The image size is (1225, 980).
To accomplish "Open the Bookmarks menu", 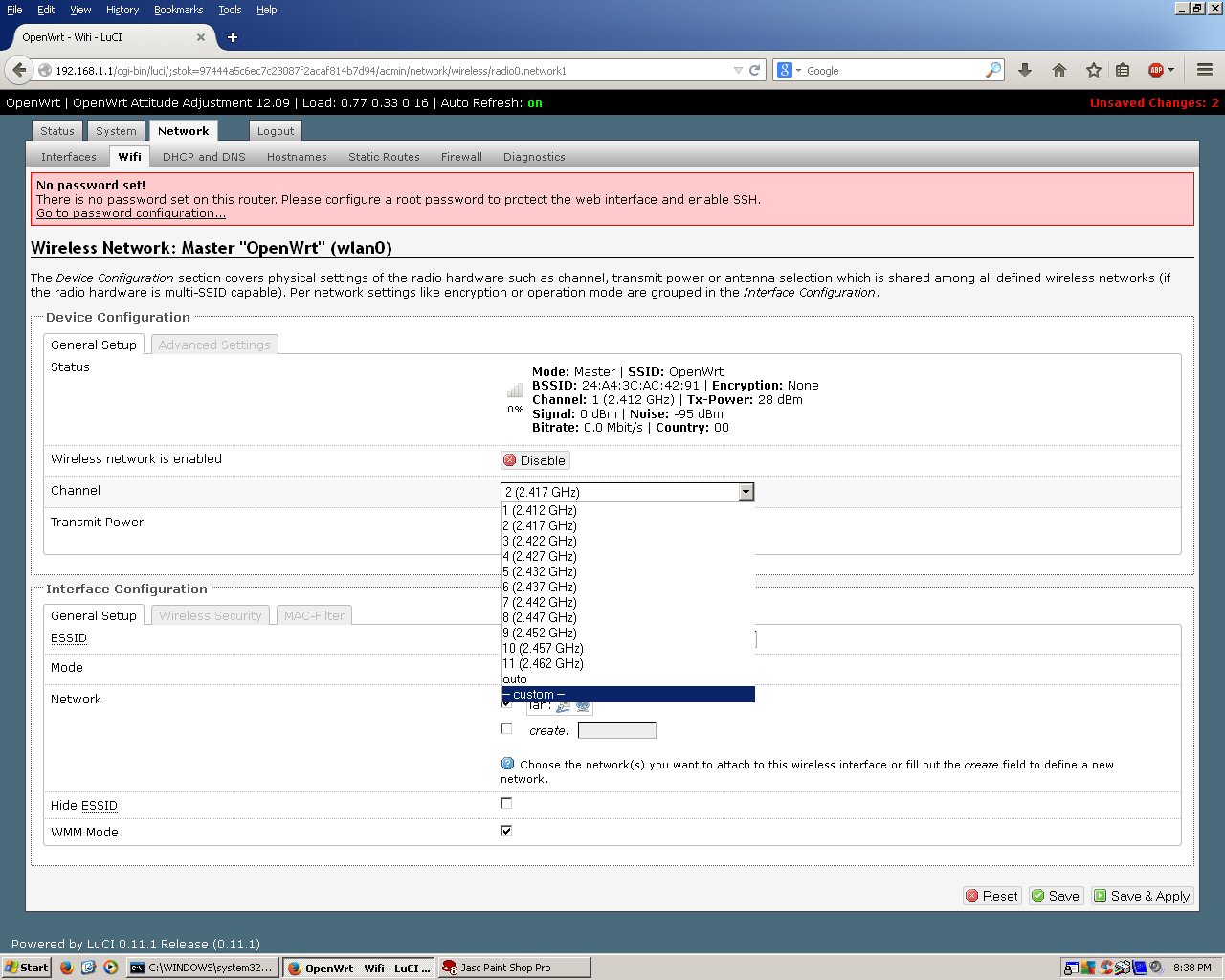I will pos(179,10).
